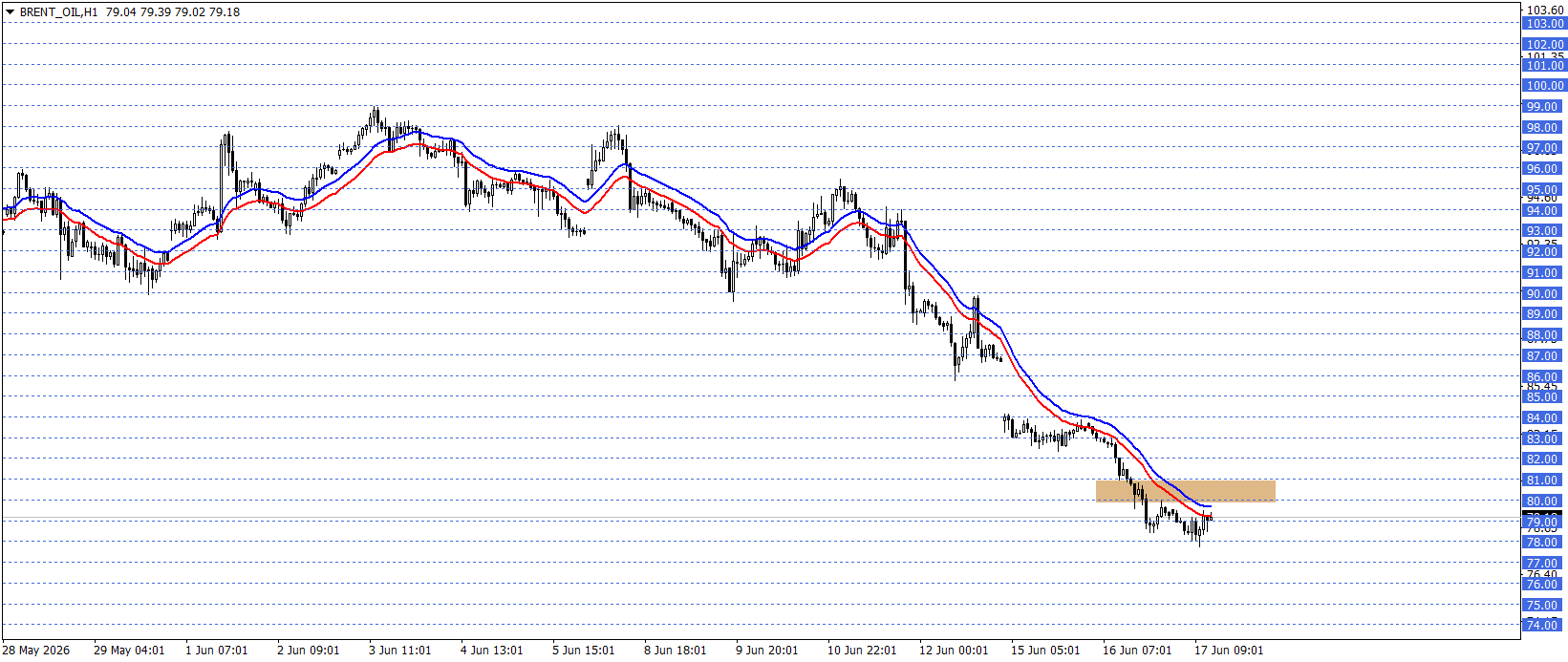
Task: Click the 81.00 price level label
Action: pos(1544,480)
